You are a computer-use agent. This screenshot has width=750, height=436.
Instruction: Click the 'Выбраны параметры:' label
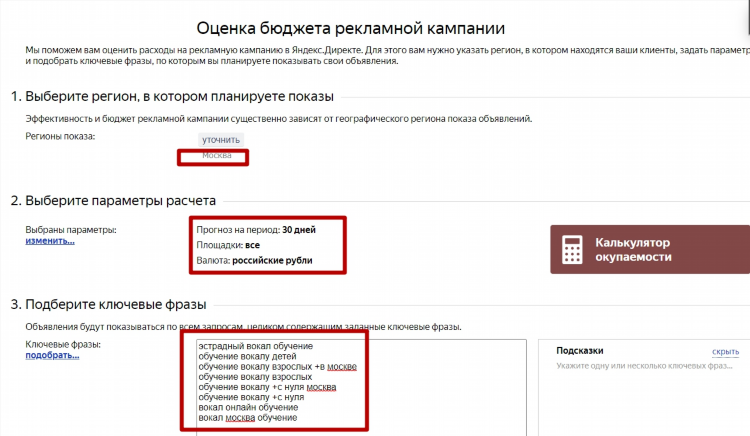click(x=71, y=230)
